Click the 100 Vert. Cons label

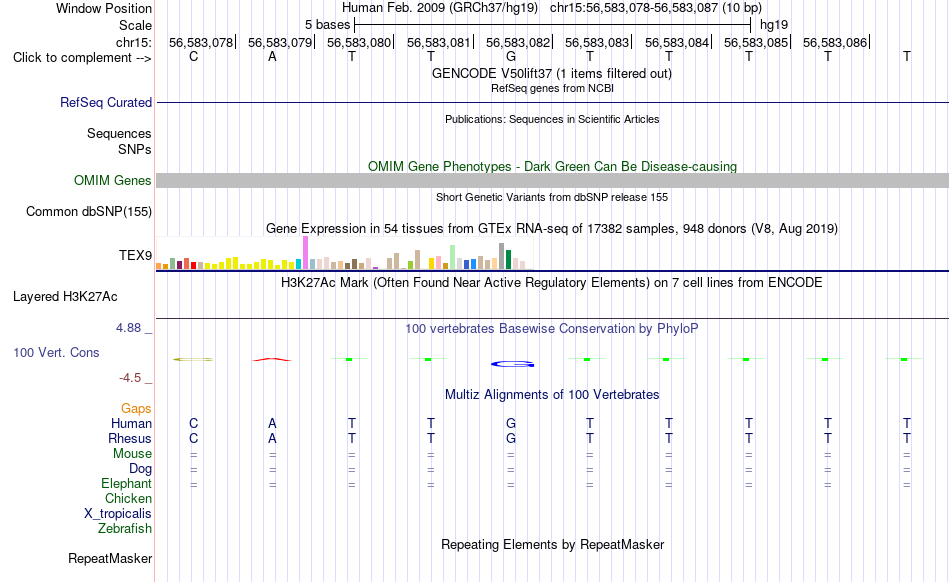[56, 352]
